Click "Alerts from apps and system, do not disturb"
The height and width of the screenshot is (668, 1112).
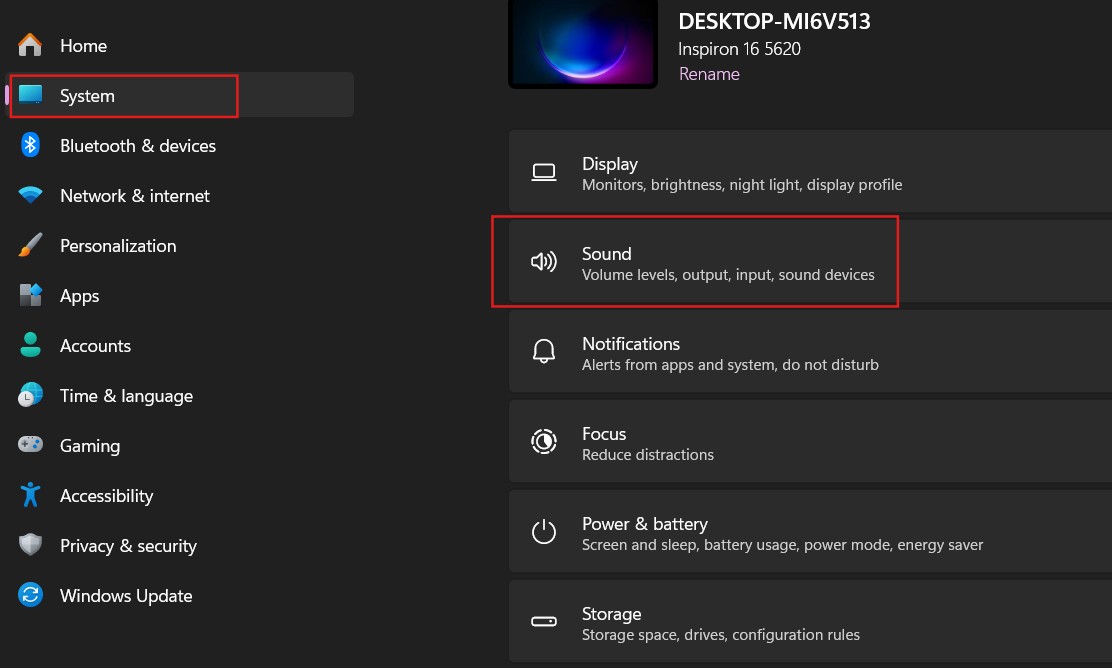click(730, 365)
